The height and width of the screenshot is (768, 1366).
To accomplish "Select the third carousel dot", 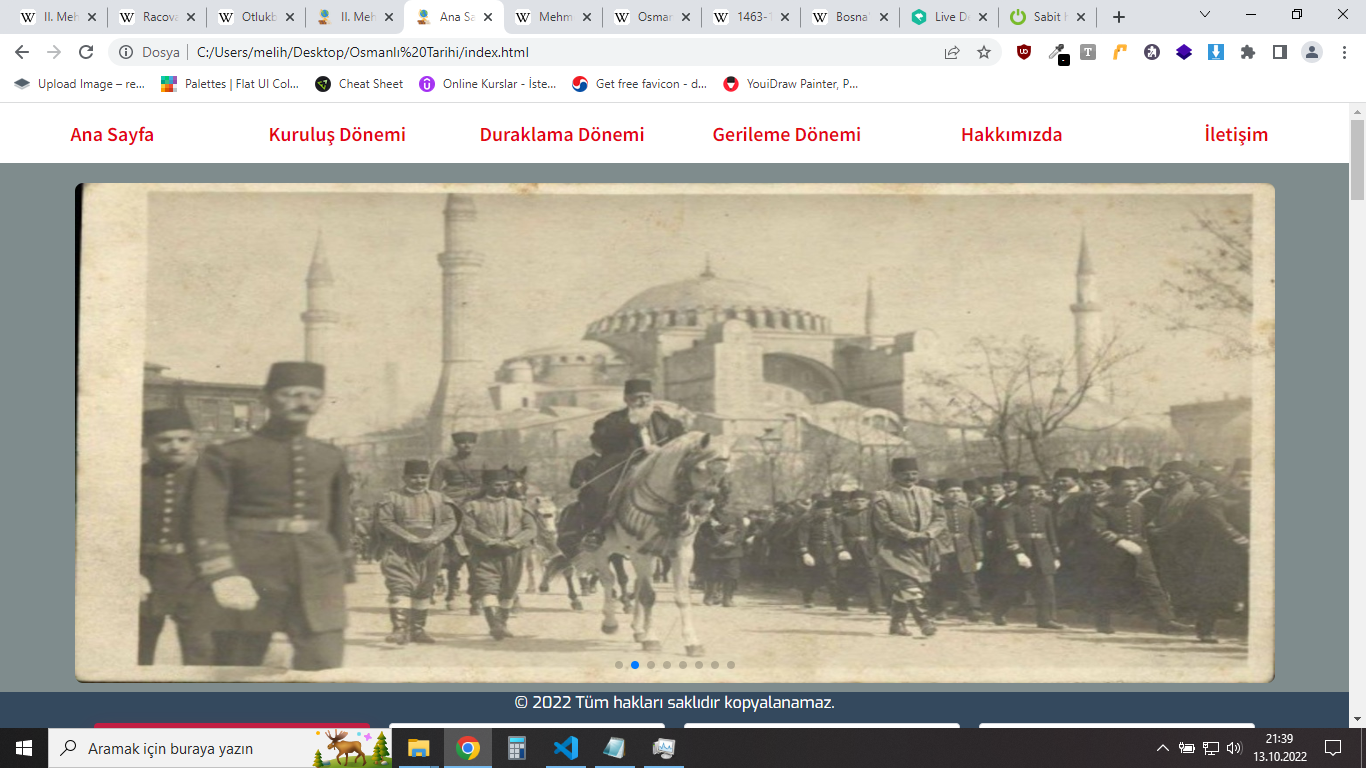I will 651,665.
